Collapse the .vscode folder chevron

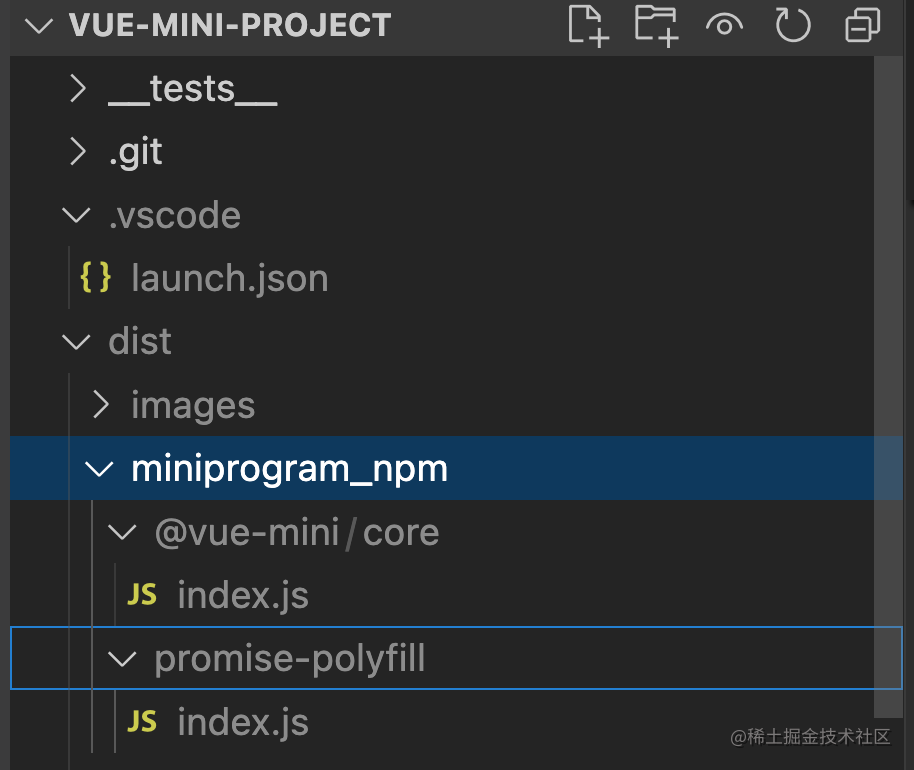tap(76, 215)
